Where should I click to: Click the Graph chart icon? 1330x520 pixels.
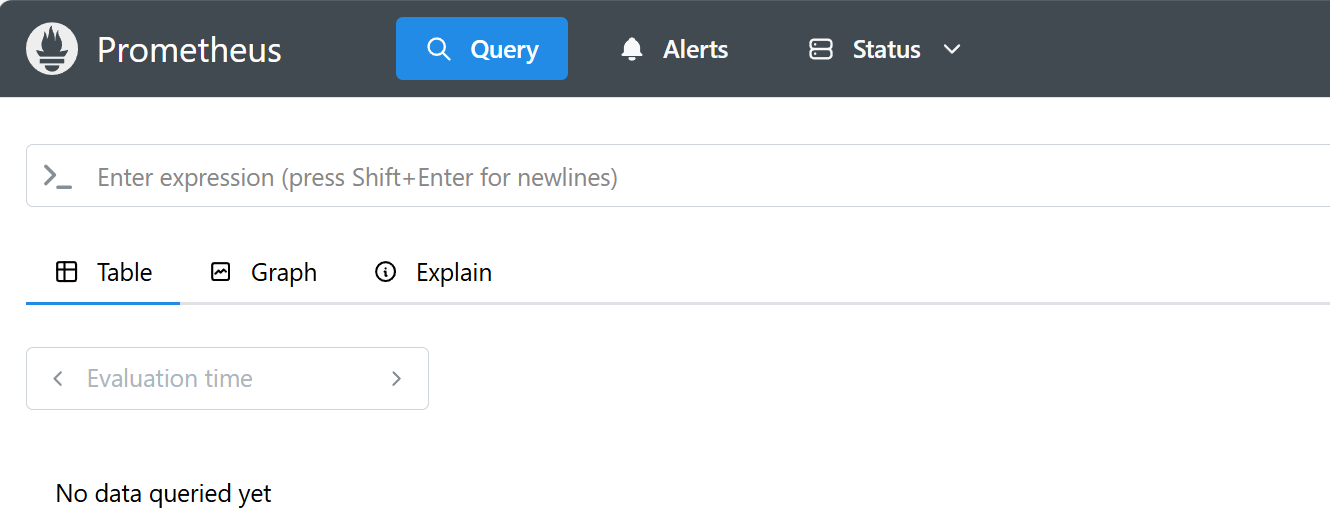click(x=221, y=272)
